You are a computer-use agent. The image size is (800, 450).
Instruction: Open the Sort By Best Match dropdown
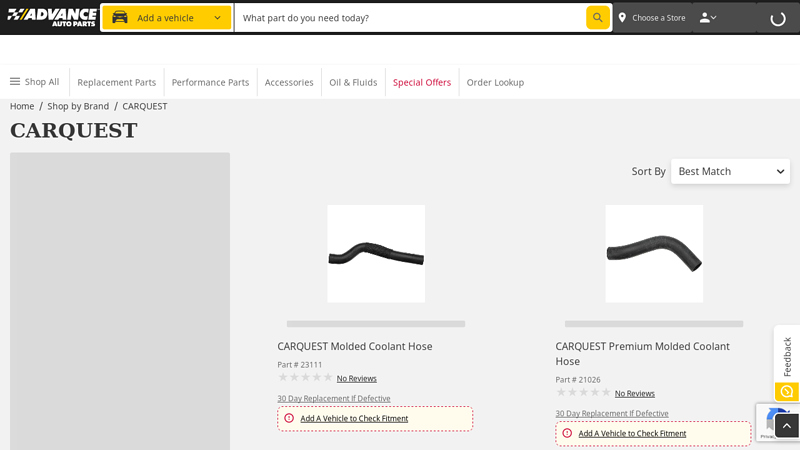[730, 171]
